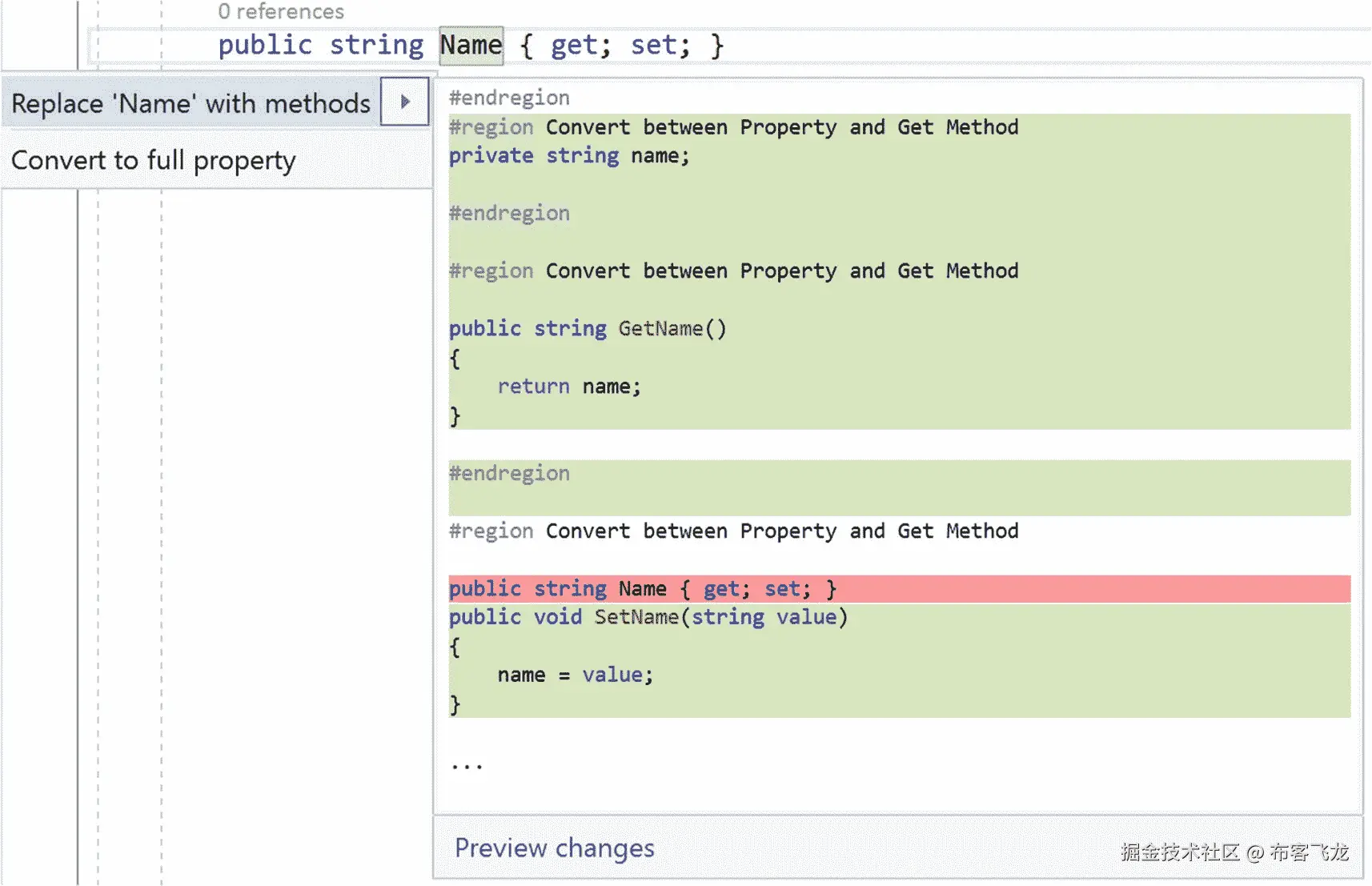This screenshot has height=886, width=1372.
Task: Place cursor on get accessor in editor line
Action: click(573, 45)
